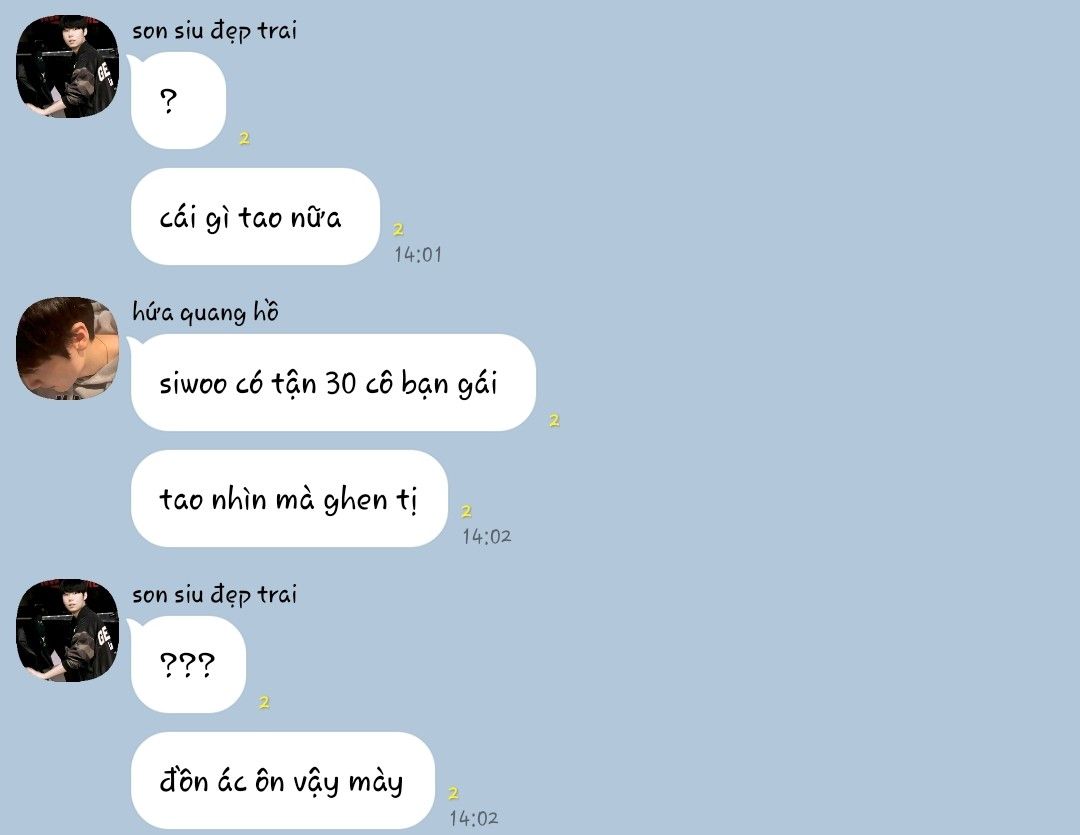Tap son siu's avatar beside the "???" message

tap(68, 630)
